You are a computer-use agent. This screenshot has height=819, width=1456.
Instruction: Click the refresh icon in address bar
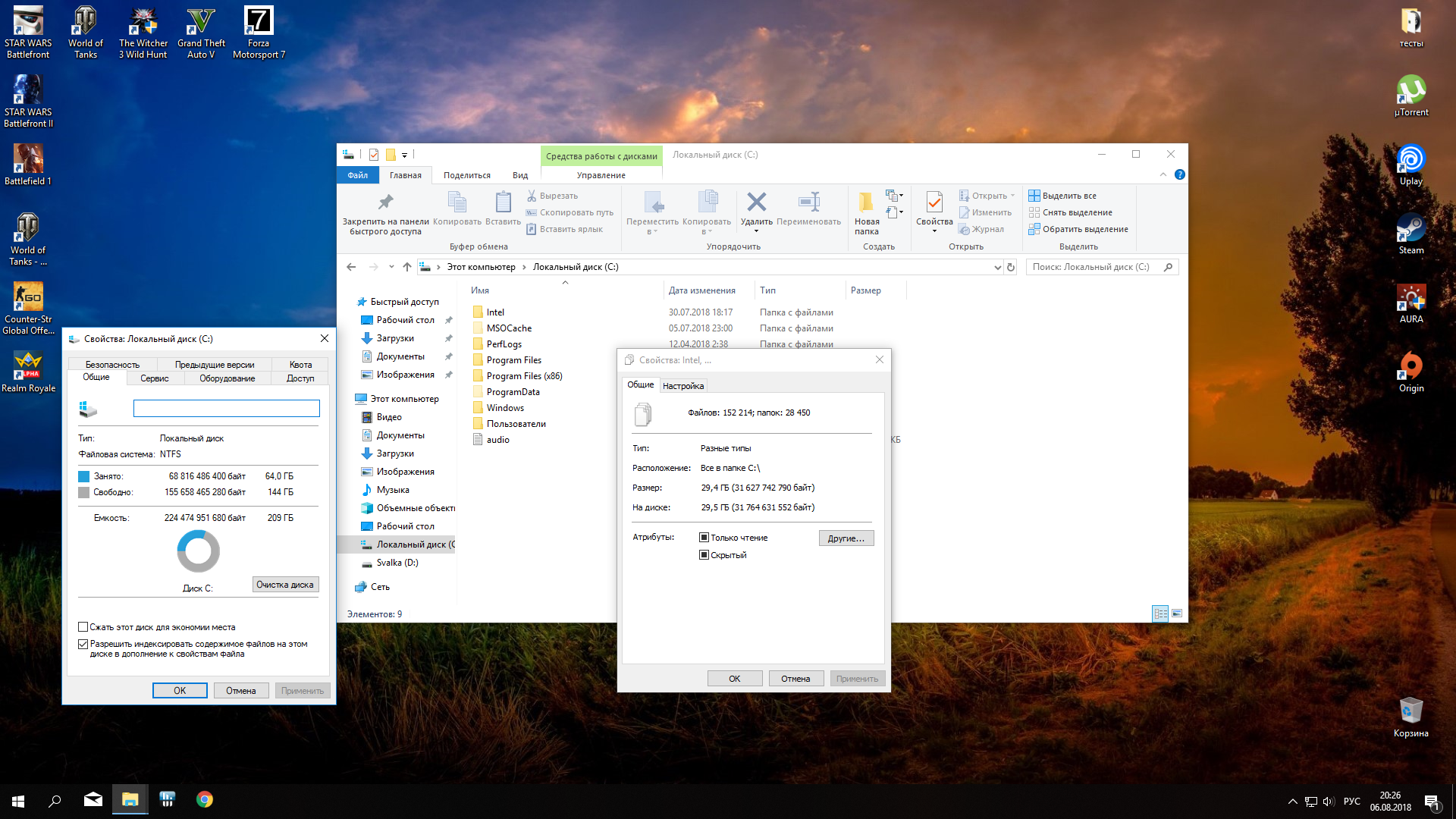click(1010, 267)
